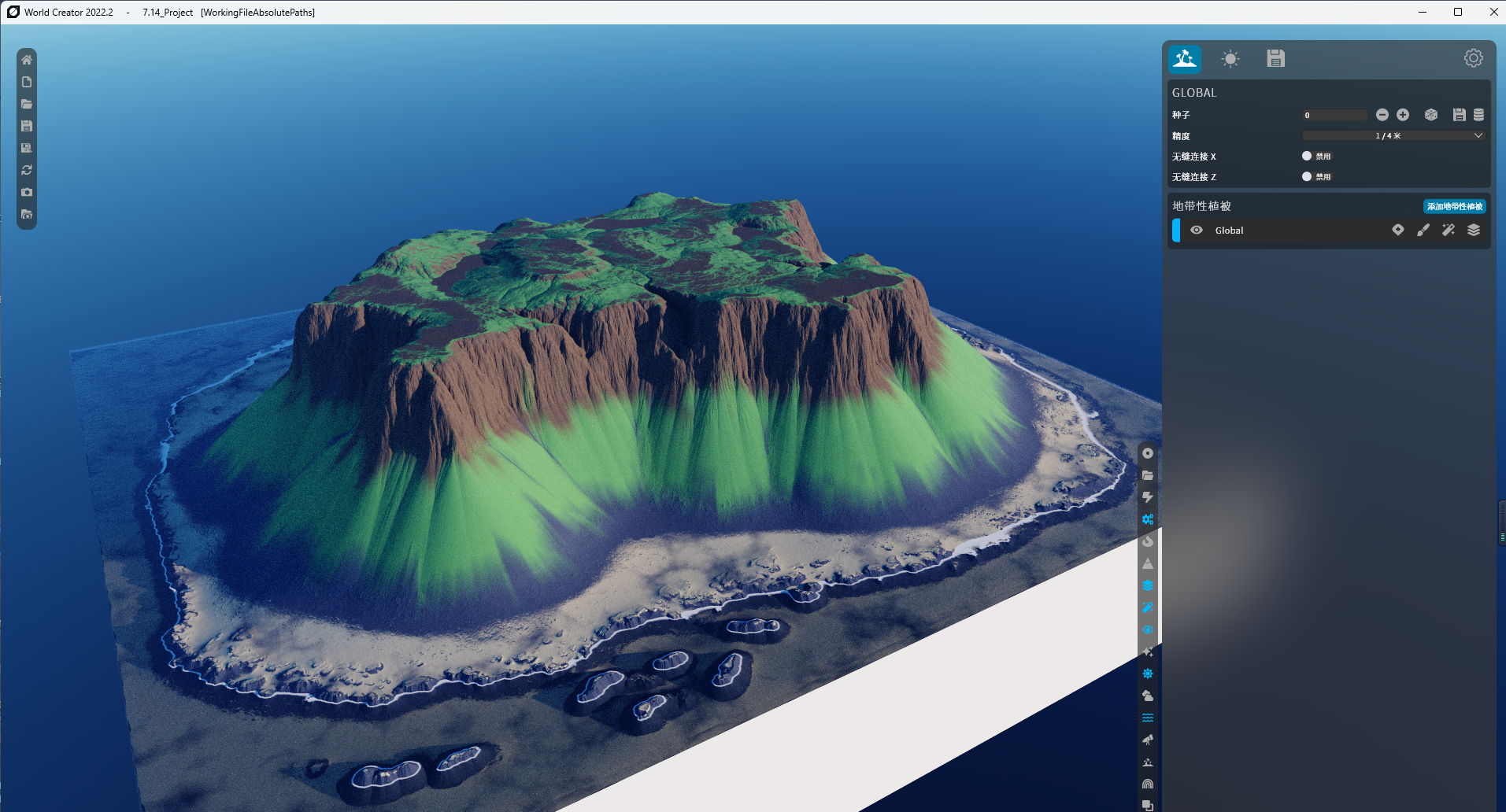The image size is (1506, 812).
Task: Open the precision 1/4 米 dropdown
Action: click(1393, 135)
